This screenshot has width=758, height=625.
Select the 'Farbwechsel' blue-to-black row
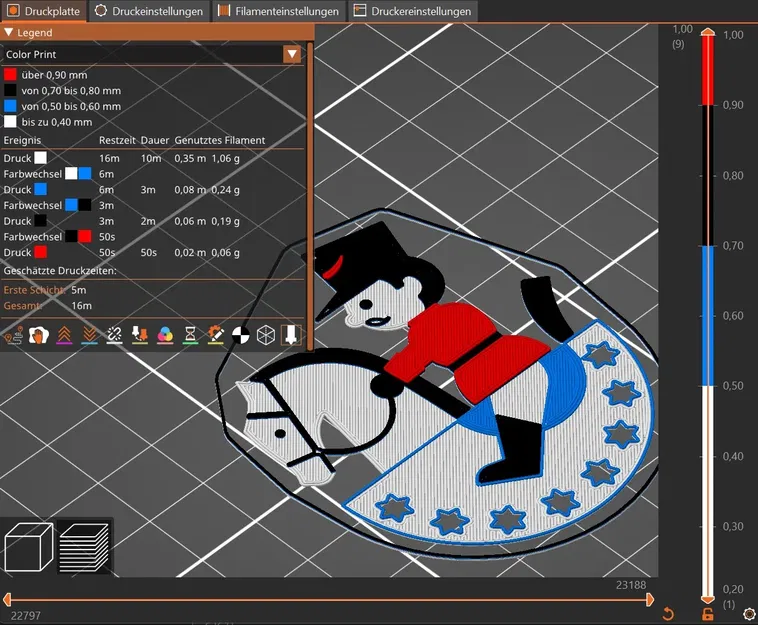153,205
